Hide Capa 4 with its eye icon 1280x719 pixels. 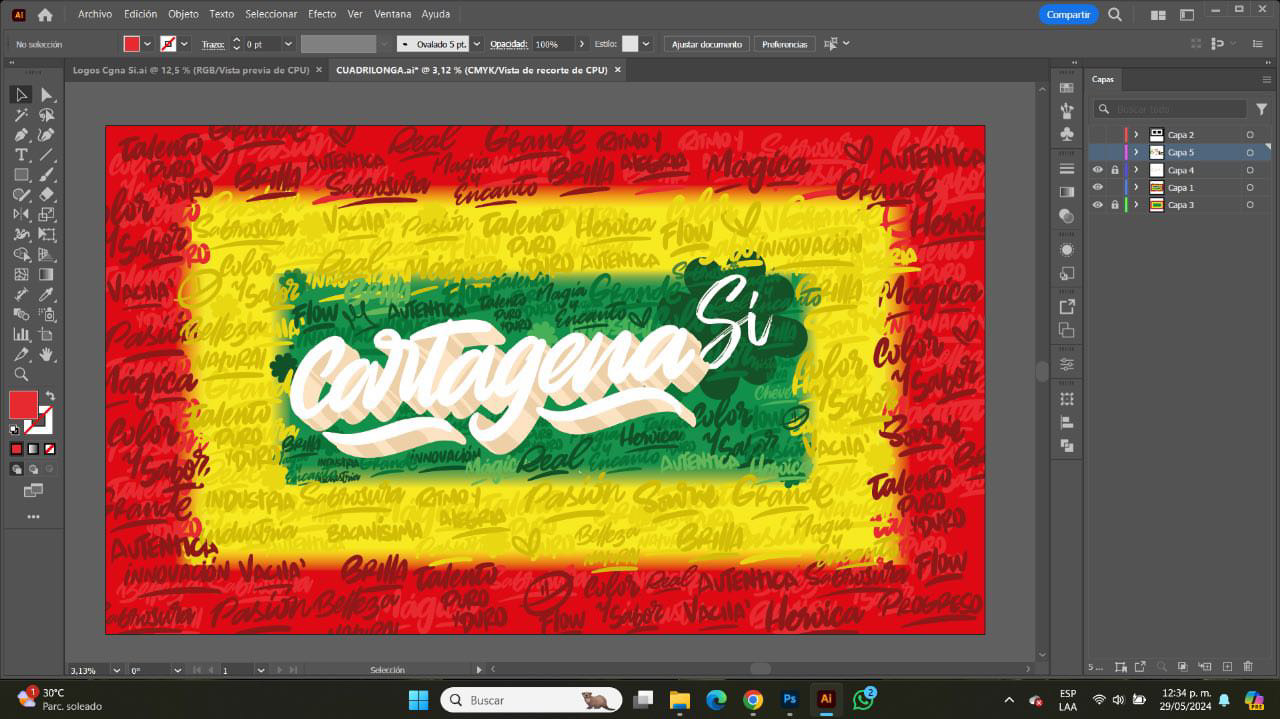tap(1098, 170)
